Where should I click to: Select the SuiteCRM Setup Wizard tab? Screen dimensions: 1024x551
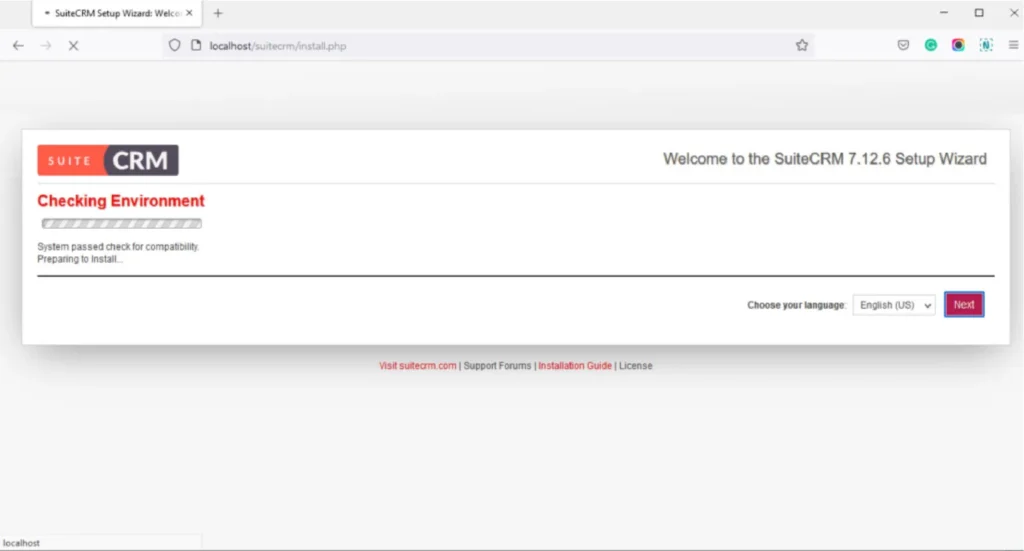(110, 13)
